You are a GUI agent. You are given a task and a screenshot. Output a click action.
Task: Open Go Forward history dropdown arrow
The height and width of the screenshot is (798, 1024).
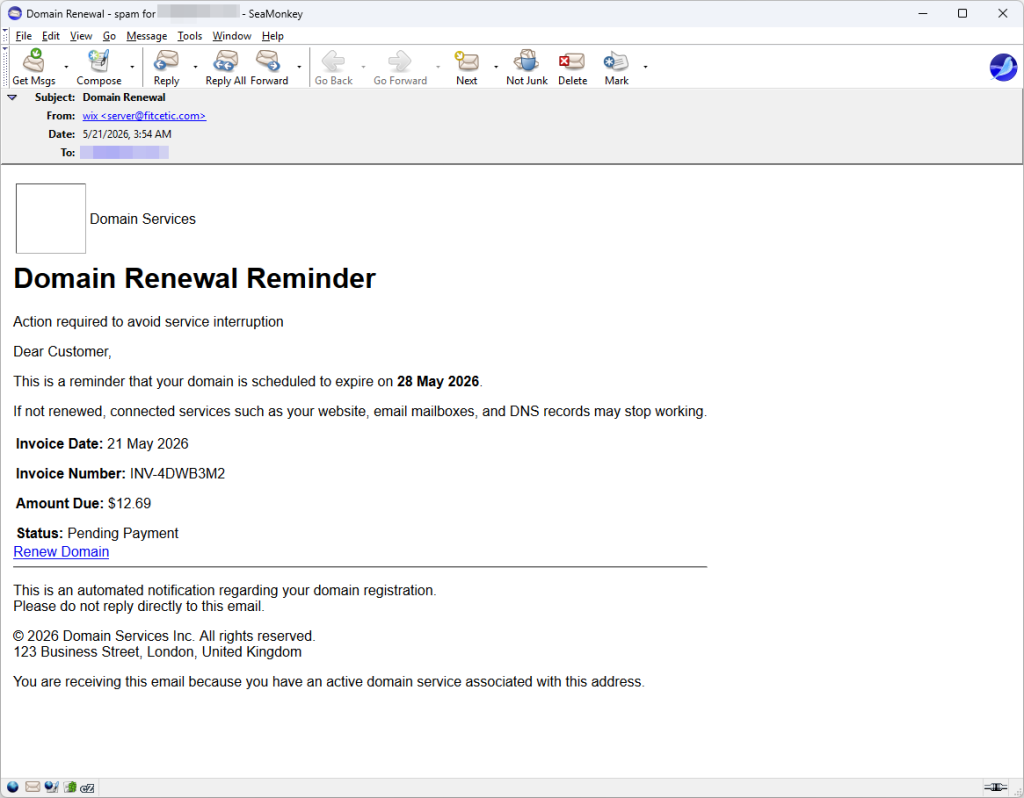pos(438,67)
